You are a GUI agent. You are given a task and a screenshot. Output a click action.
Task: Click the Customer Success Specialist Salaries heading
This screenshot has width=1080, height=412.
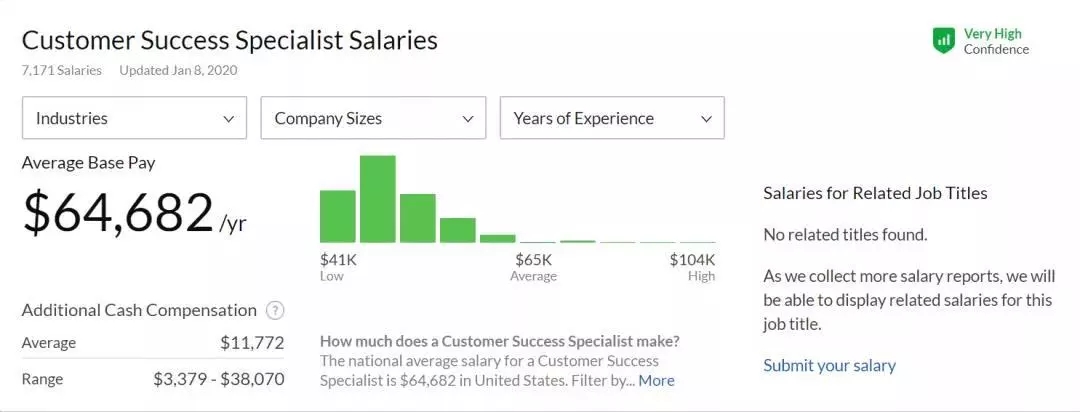pos(230,40)
